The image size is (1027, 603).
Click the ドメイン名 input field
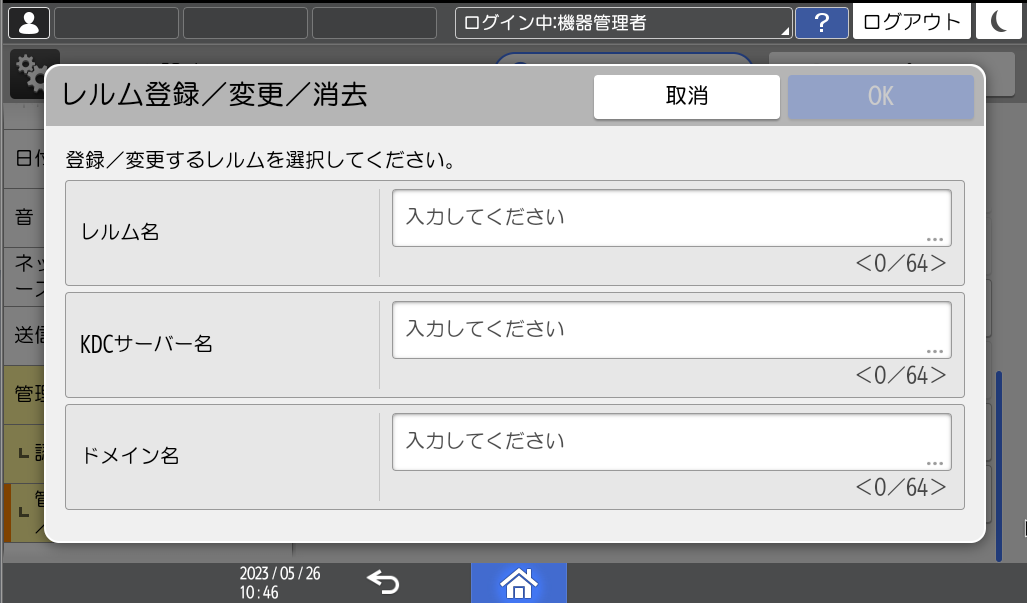tap(672, 441)
